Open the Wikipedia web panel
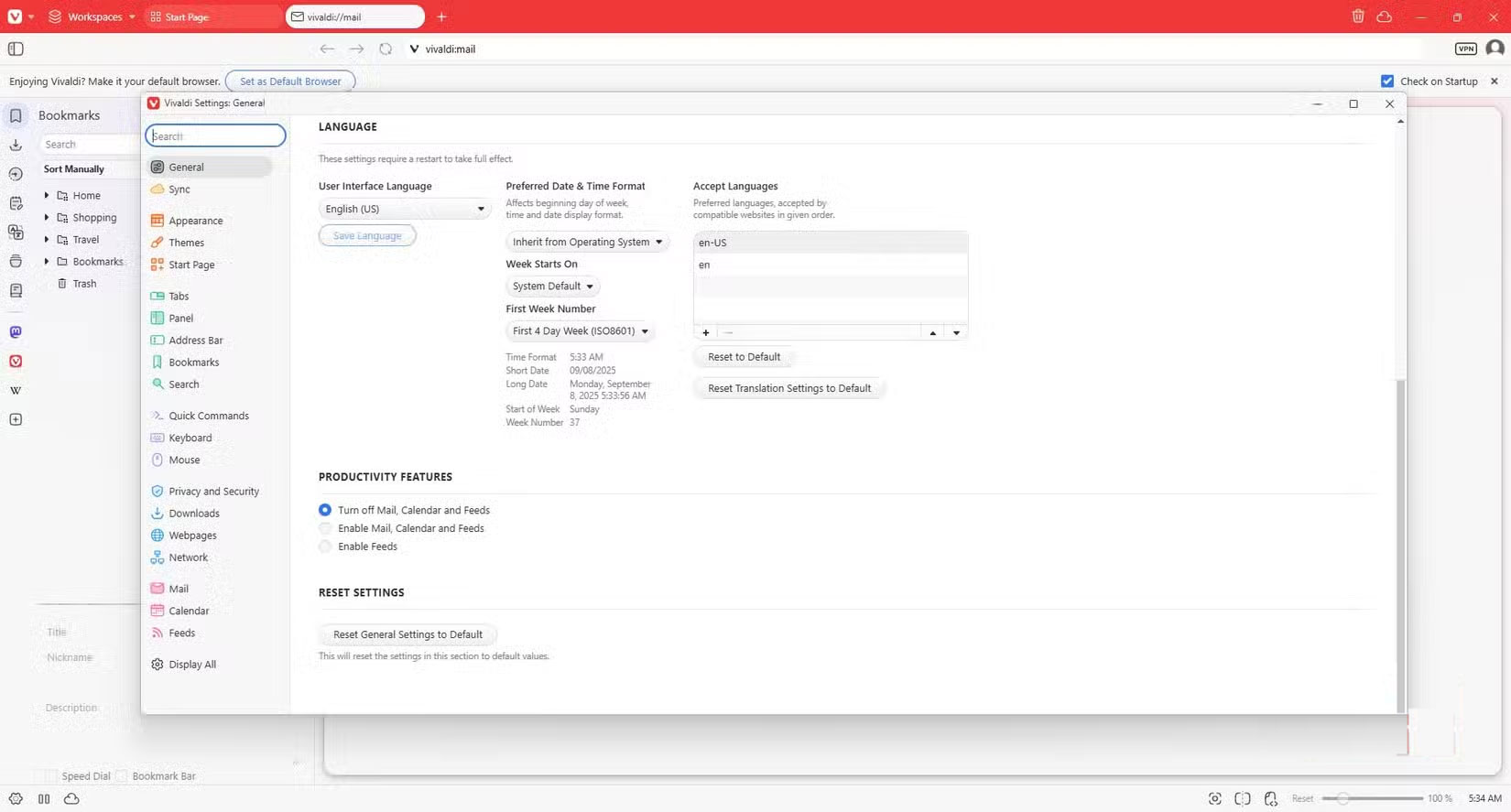 click(x=16, y=391)
